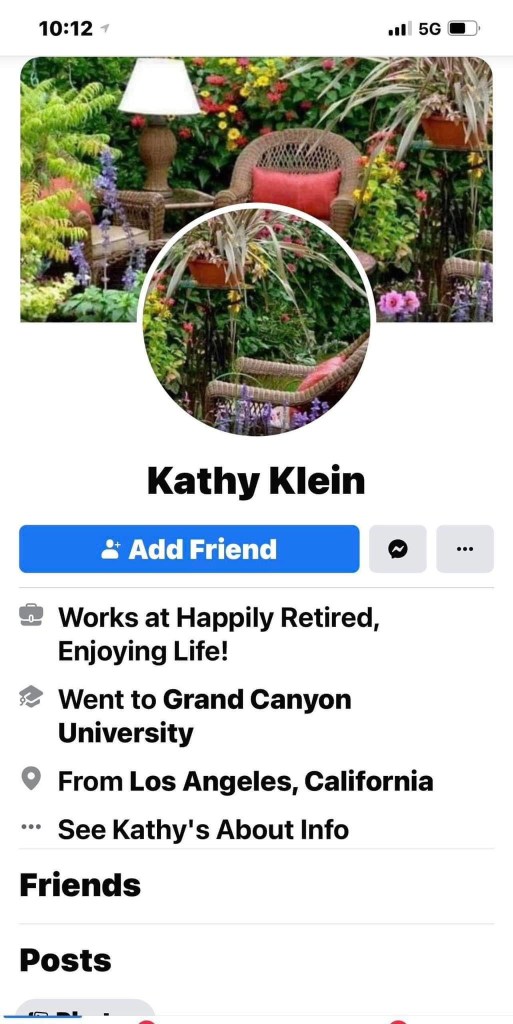View Kathy Klein's circular profile picture
This screenshot has width=513, height=1024.
(256, 320)
